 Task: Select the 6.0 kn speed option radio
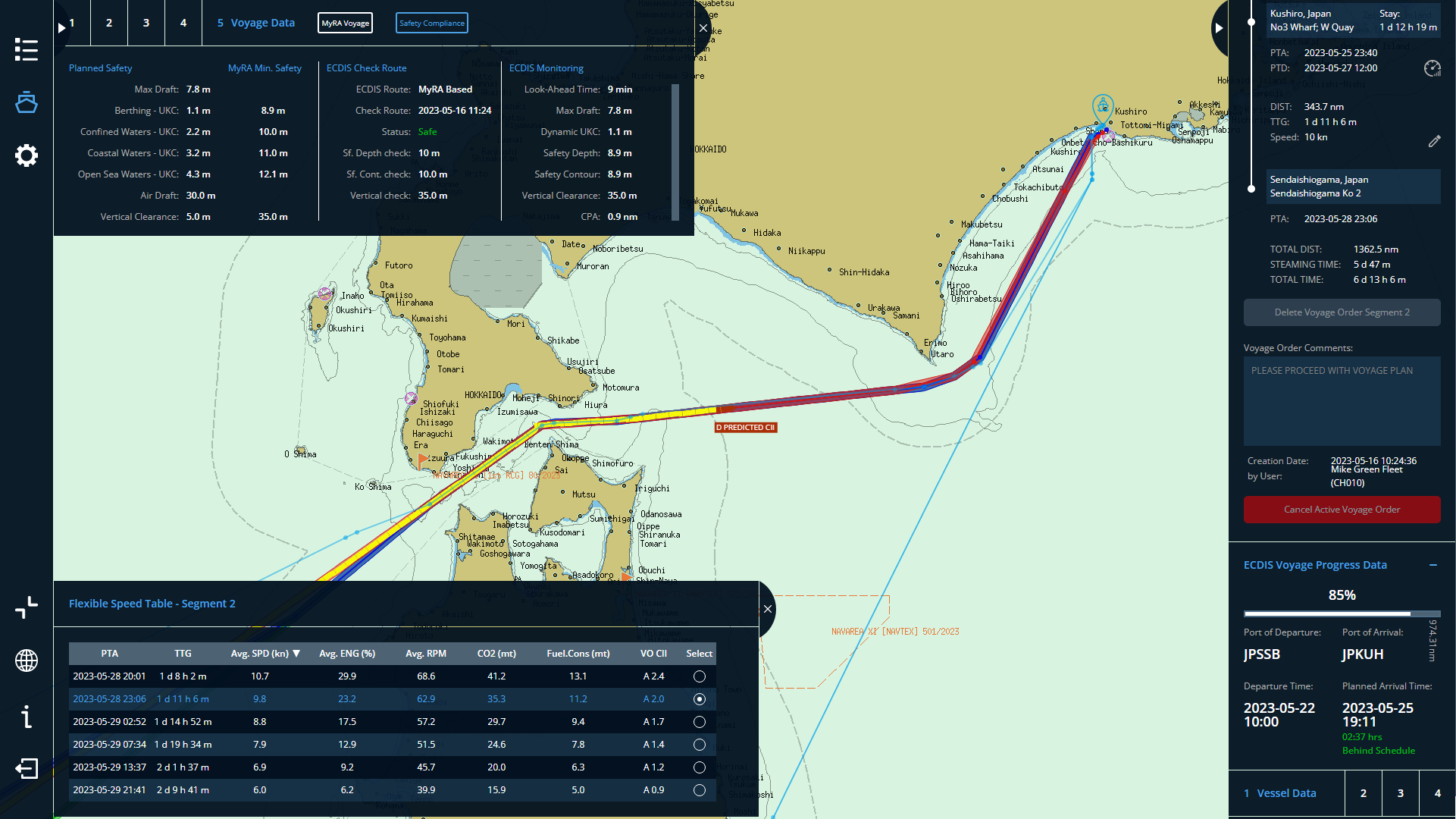click(700, 790)
